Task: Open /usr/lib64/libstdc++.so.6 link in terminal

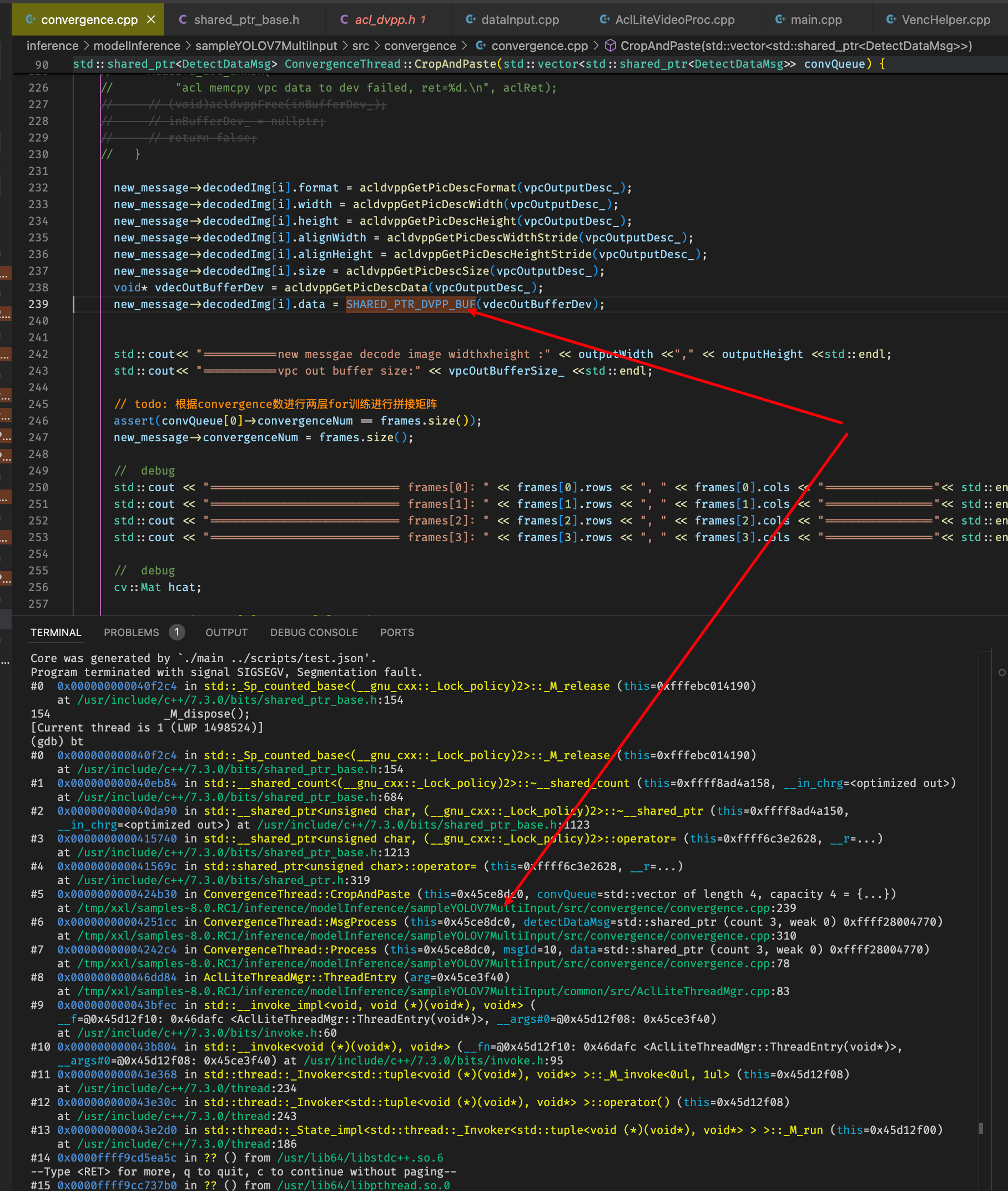Action: 360,1158
